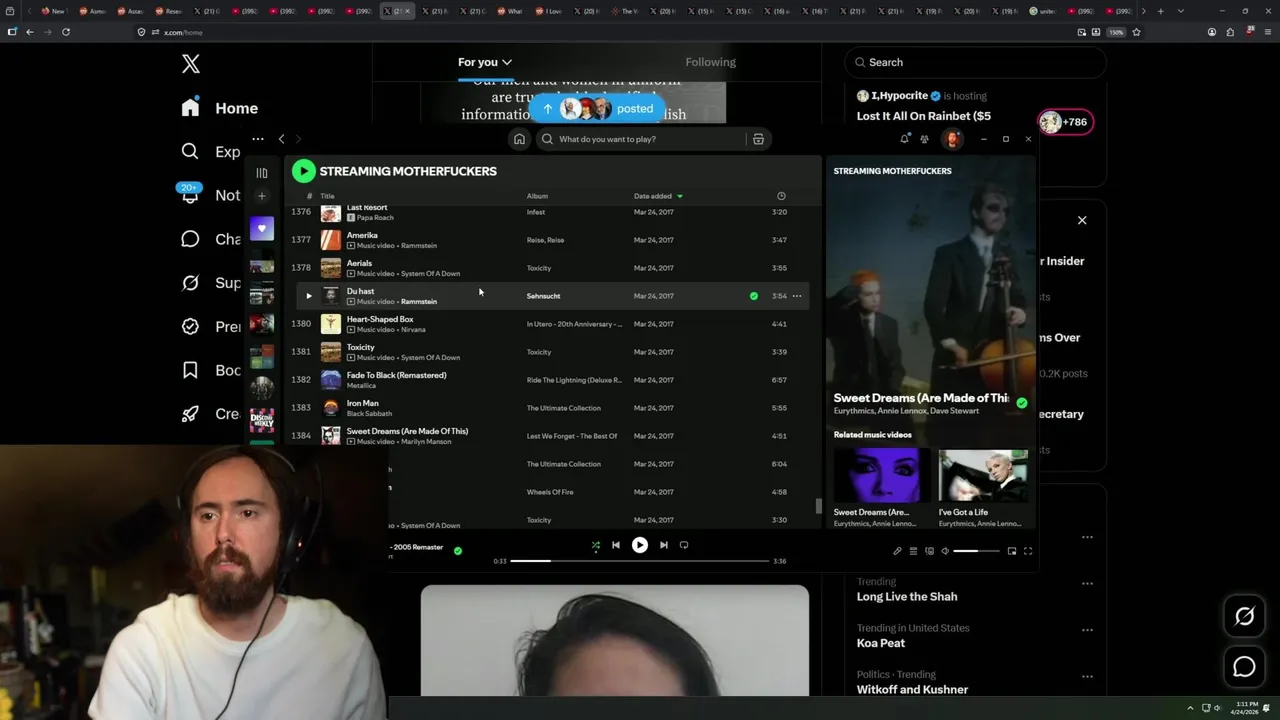
Task: Play the STREAMING MOTHERFUCKERS playlist green button
Action: [303, 171]
